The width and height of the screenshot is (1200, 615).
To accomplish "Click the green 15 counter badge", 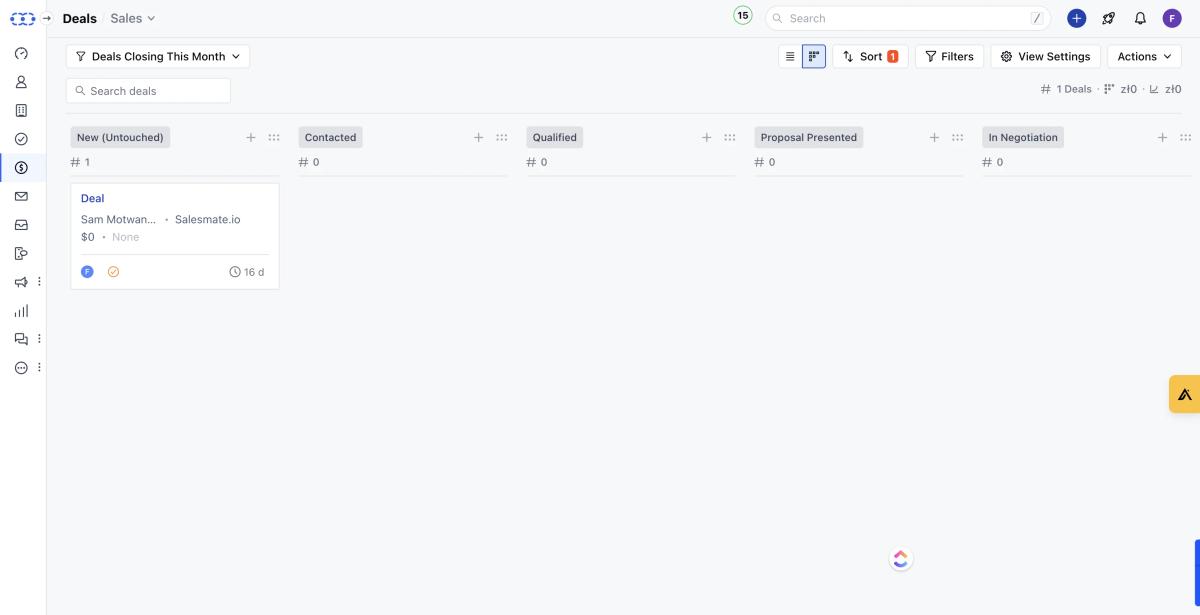I will (x=743, y=16).
